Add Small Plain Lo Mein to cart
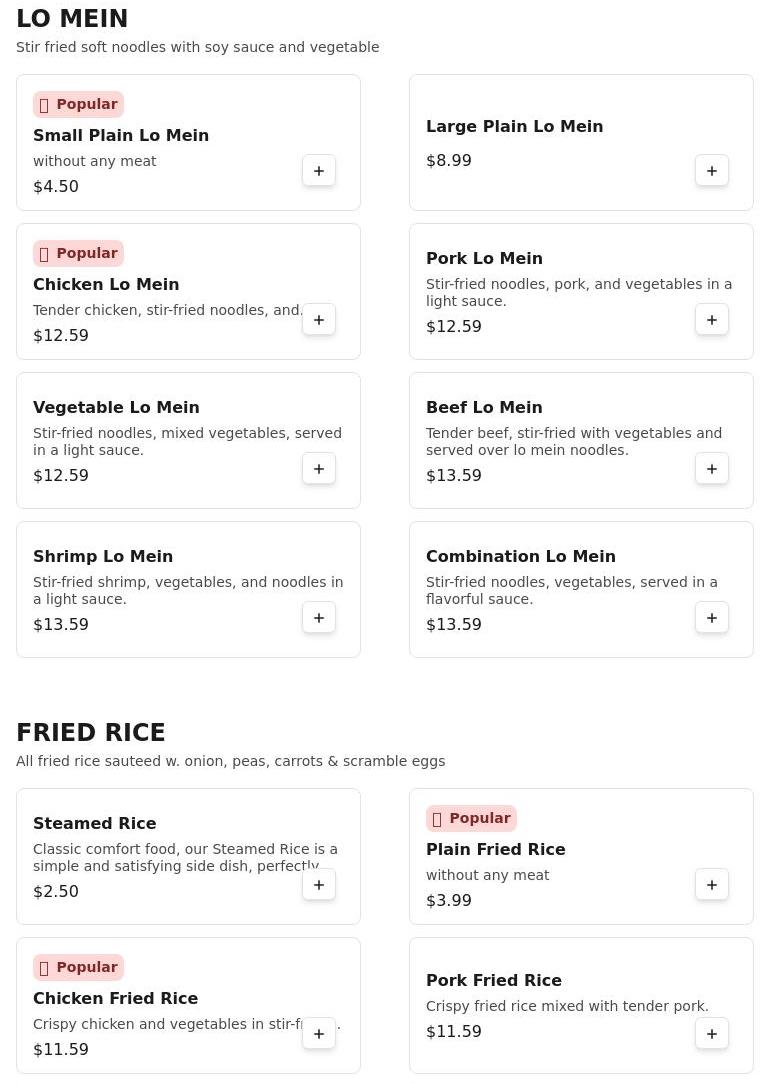Screen dimensions: 770x1083 (319, 171)
